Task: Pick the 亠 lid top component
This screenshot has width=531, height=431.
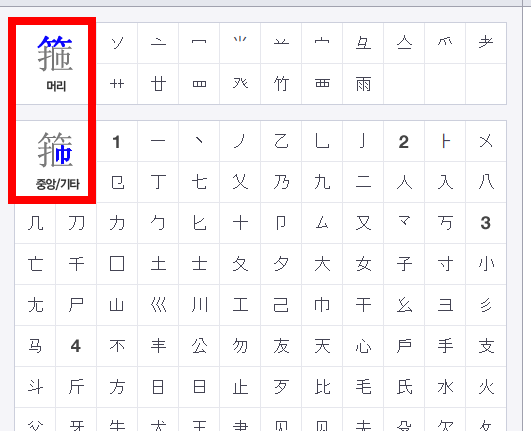Action: coord(158,43)
